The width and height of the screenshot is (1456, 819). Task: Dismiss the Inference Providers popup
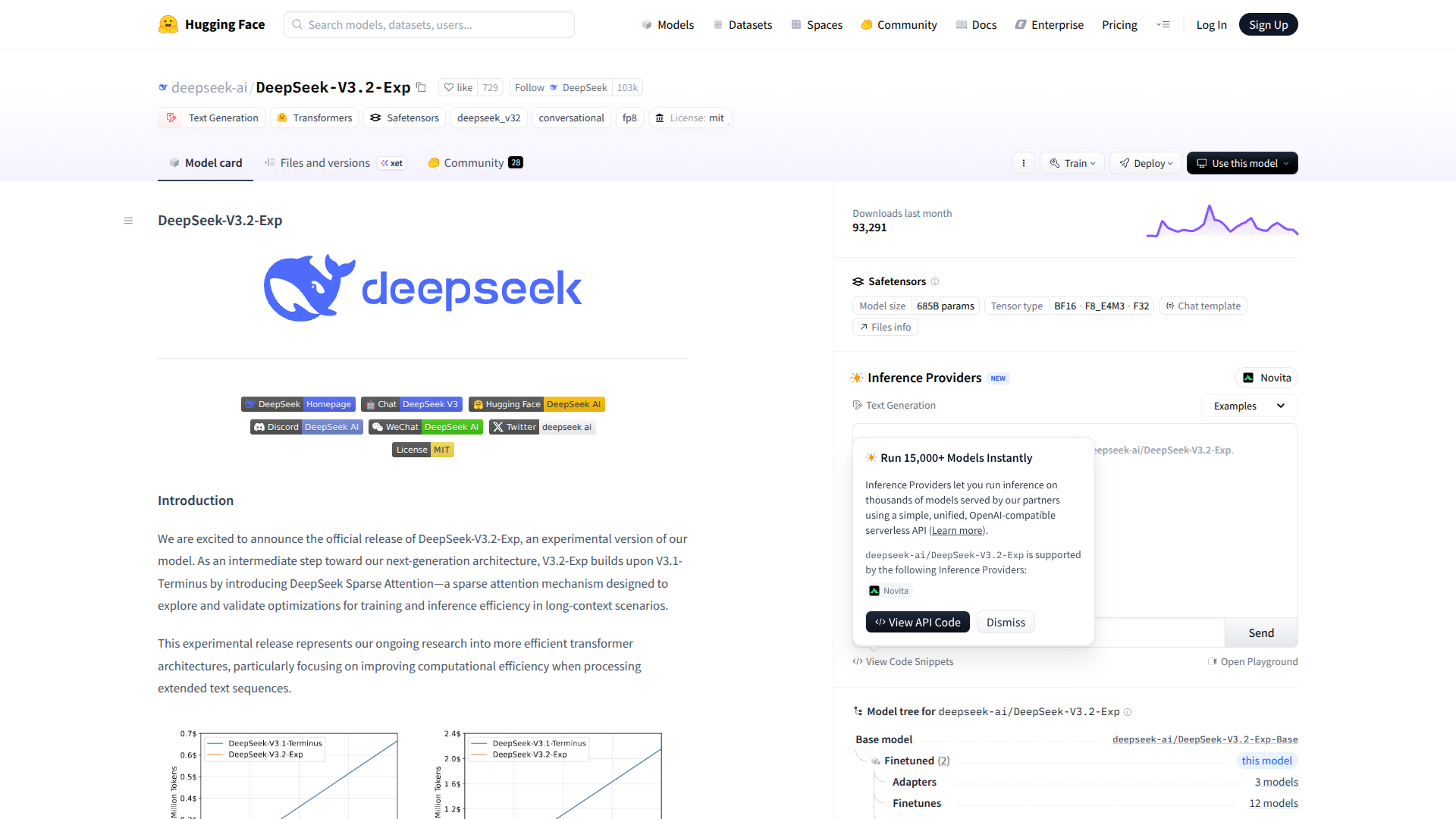point(1005,622)
